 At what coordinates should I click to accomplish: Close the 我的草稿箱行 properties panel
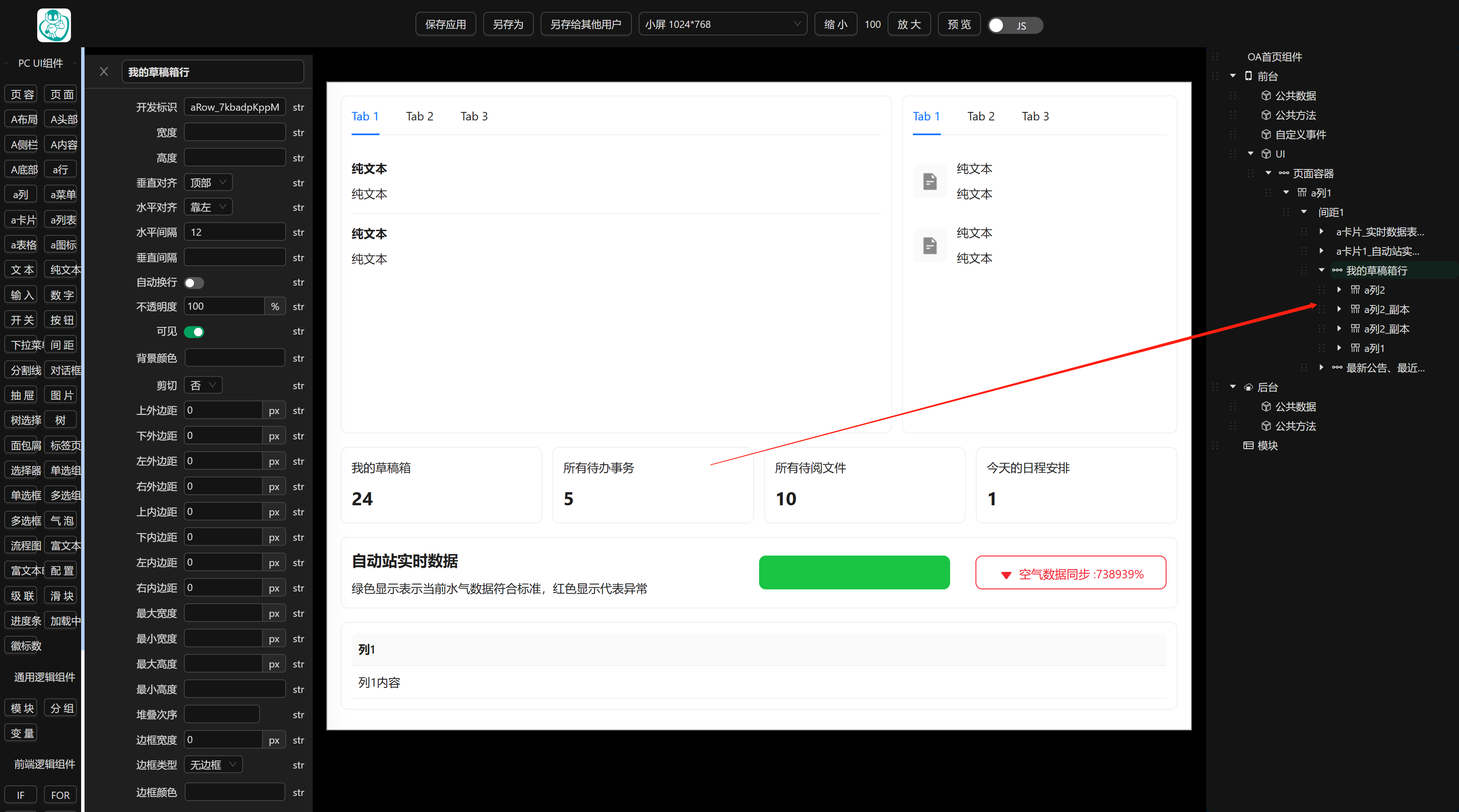point(104,71)
